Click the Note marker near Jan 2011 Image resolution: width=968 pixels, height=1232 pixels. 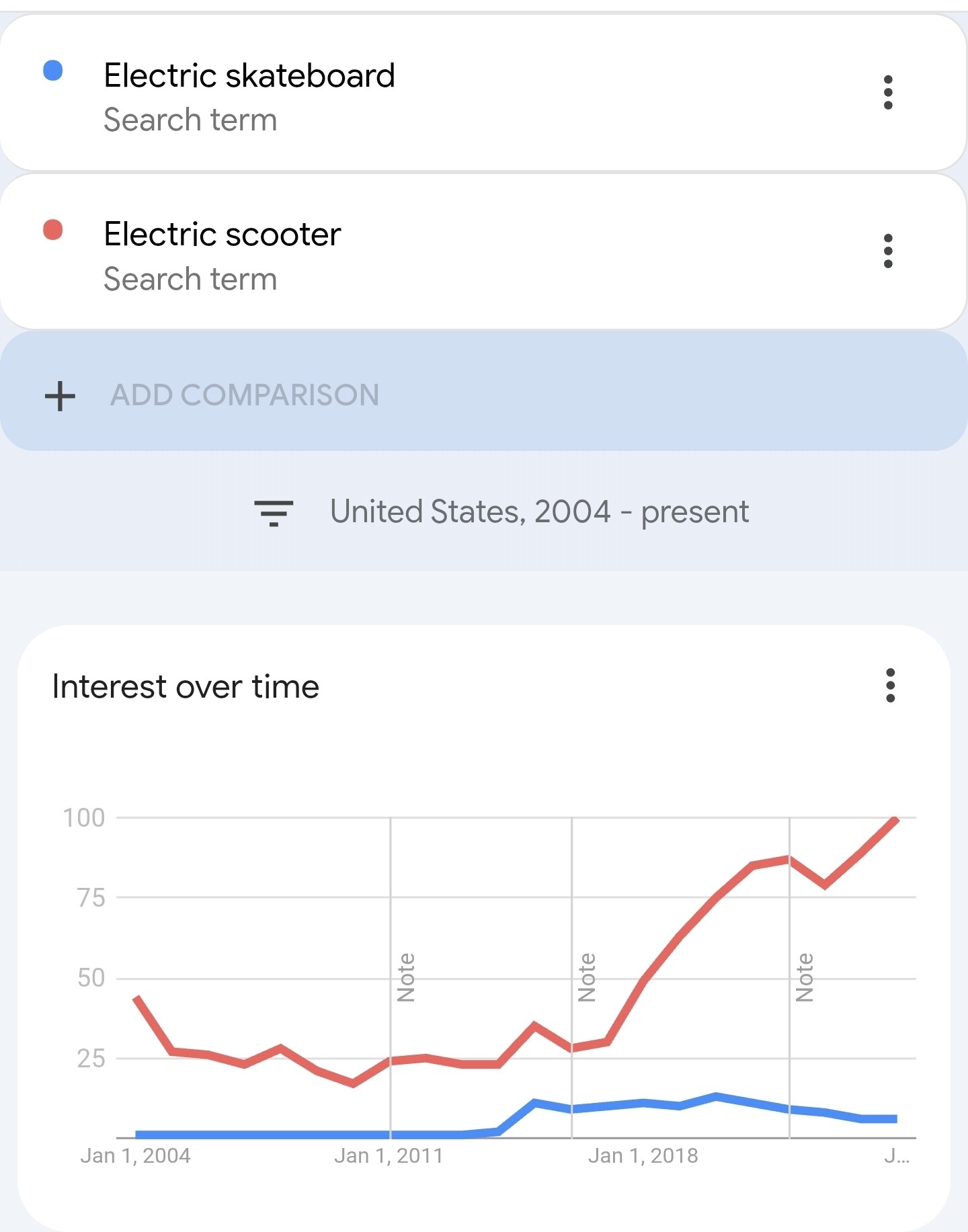pos(406,977)
